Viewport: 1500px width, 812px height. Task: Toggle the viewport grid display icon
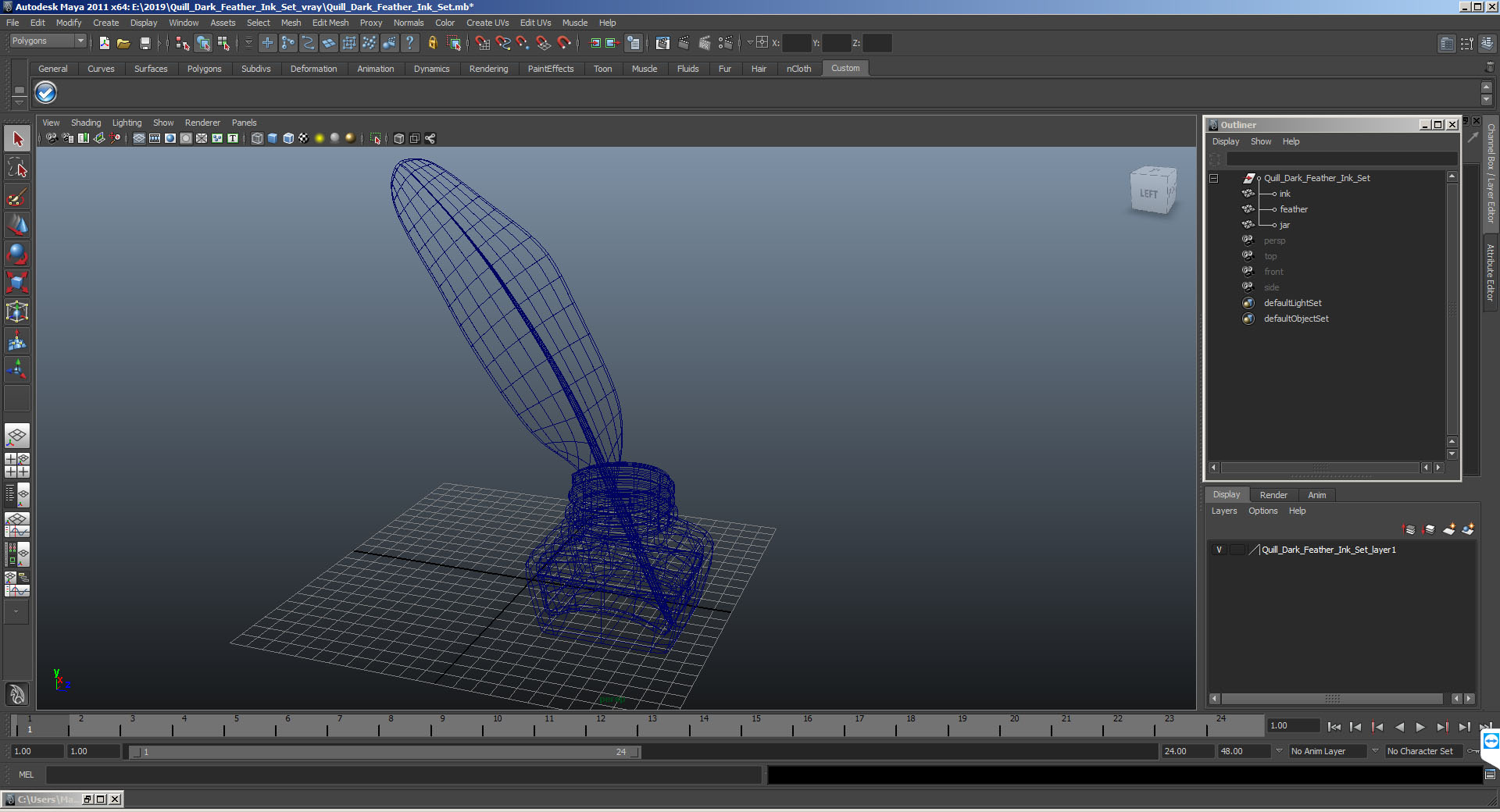pyautogui.click(x=139, y=138)
